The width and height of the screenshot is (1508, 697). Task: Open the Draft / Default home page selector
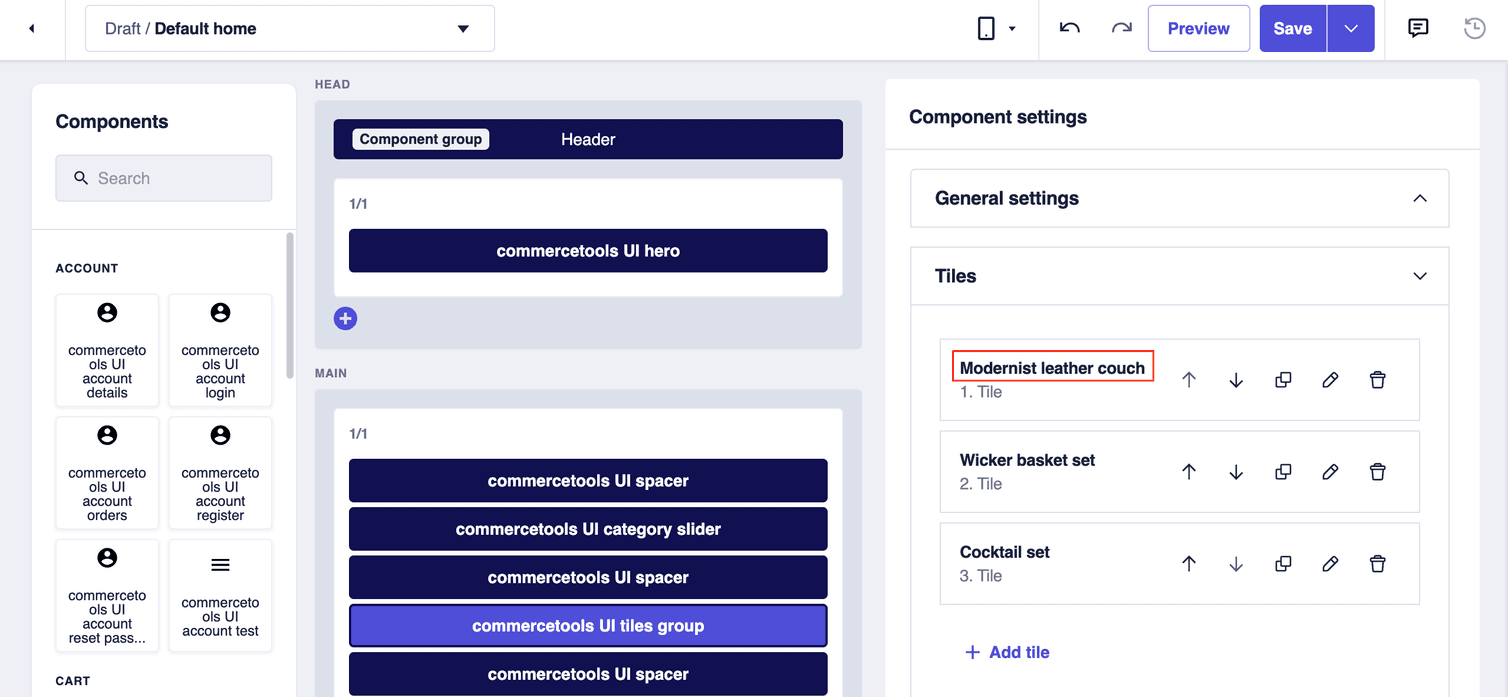coord(289,28)
